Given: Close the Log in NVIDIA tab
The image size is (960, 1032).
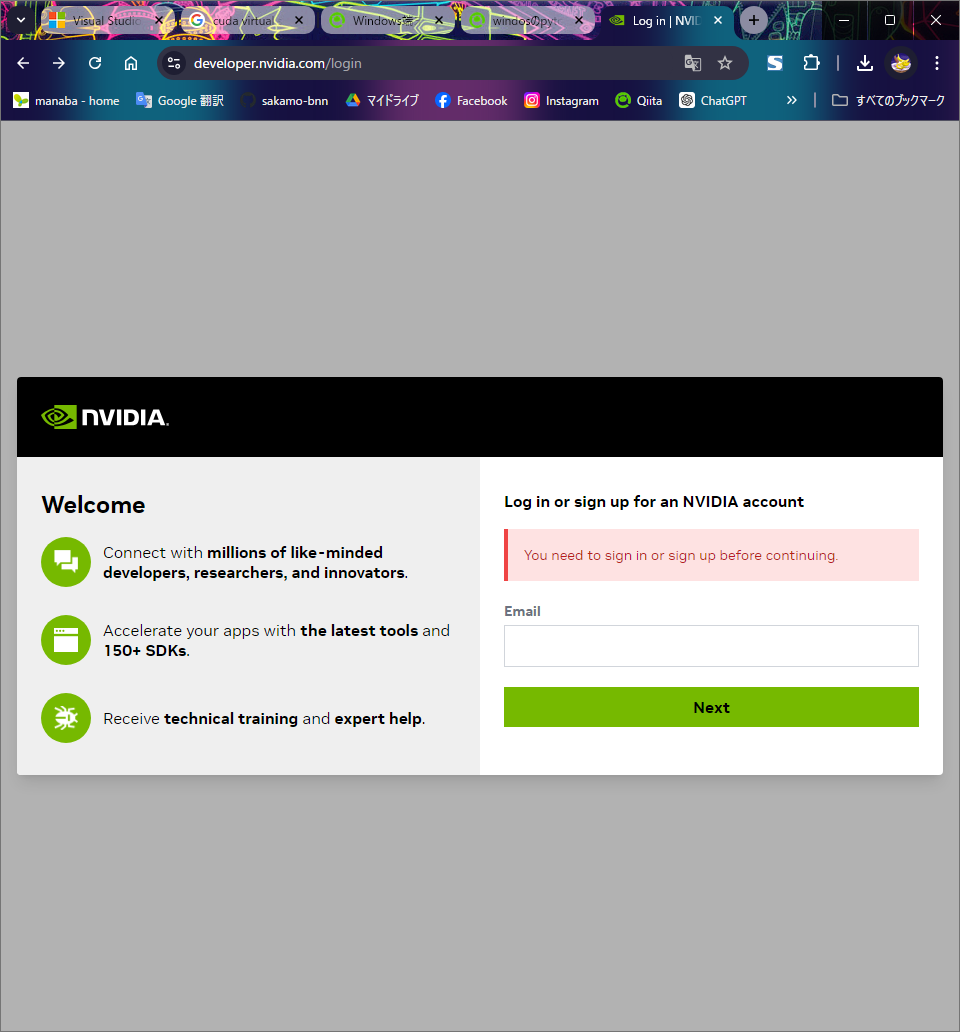Looking at the screenshot, I should [718, 20].
